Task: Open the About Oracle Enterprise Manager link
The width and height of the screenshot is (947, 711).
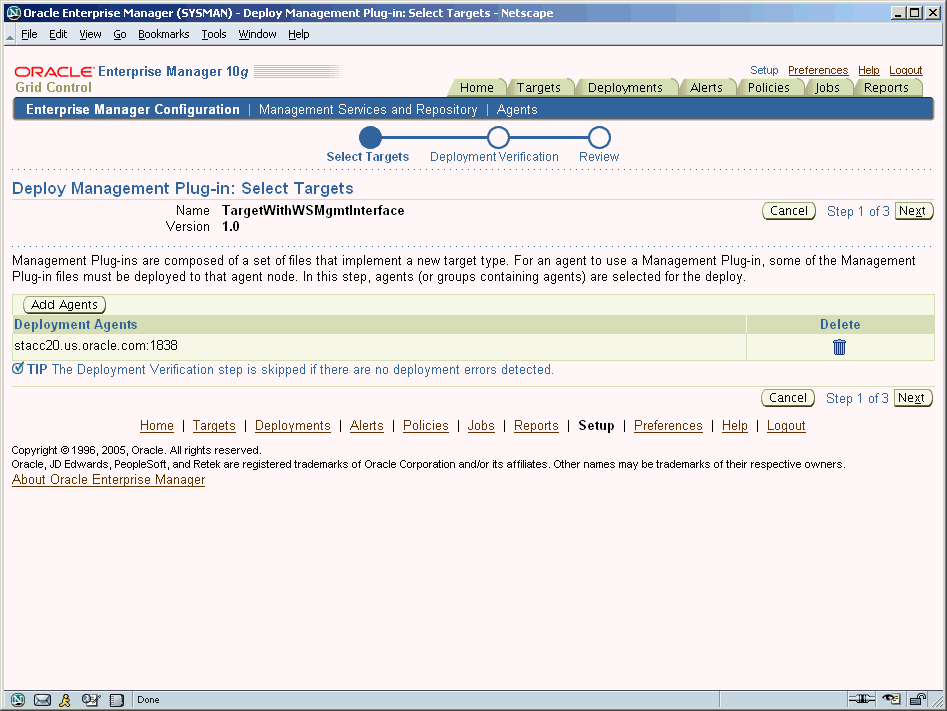Action: point(108,480)
